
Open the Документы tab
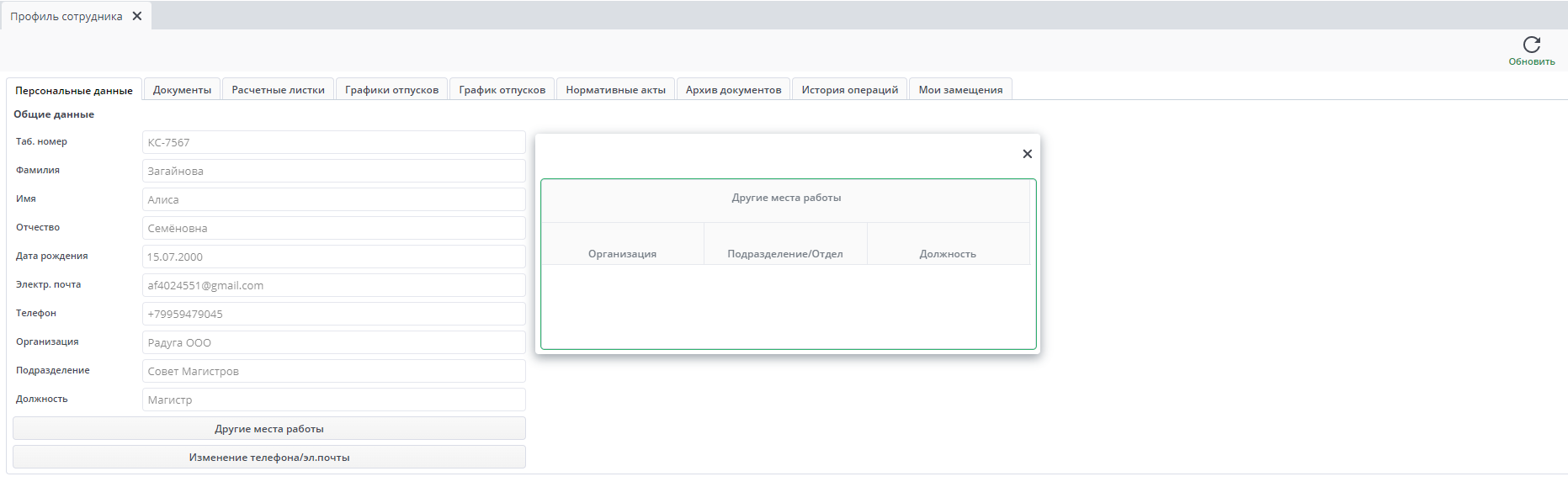pos(182,90)
